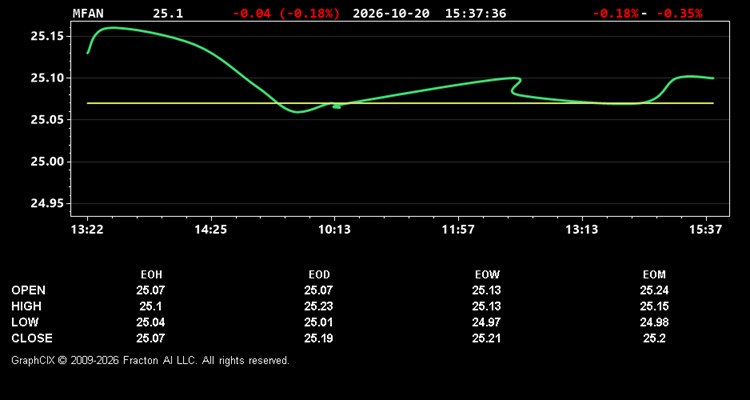Click the 25.00 price axis label
The height and width of the screenshot is (400, 750).
pos(48,162)
